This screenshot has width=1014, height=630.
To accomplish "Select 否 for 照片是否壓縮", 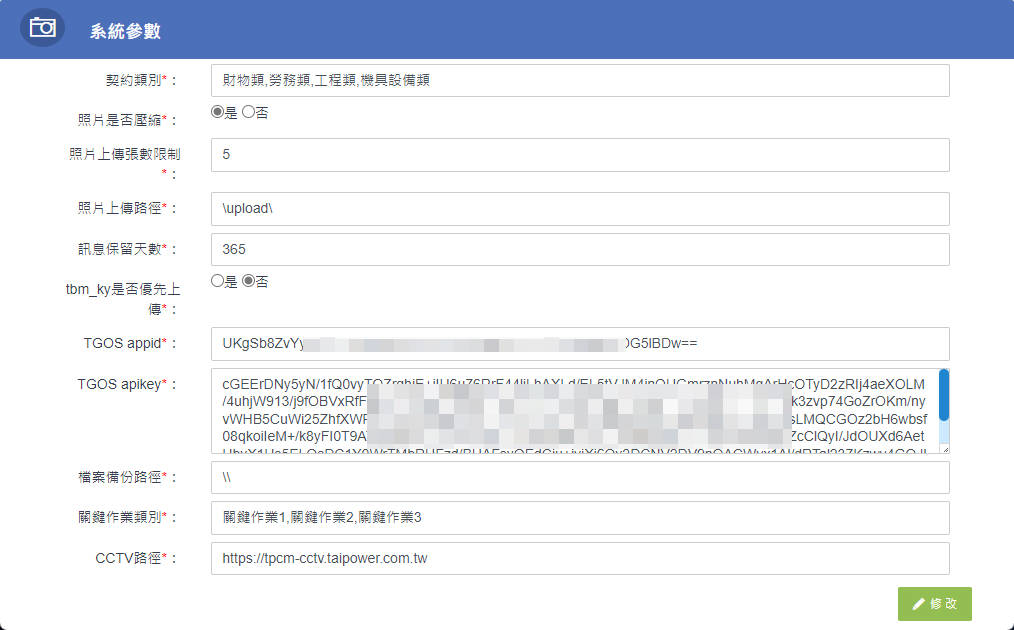I will click(248, 112).
